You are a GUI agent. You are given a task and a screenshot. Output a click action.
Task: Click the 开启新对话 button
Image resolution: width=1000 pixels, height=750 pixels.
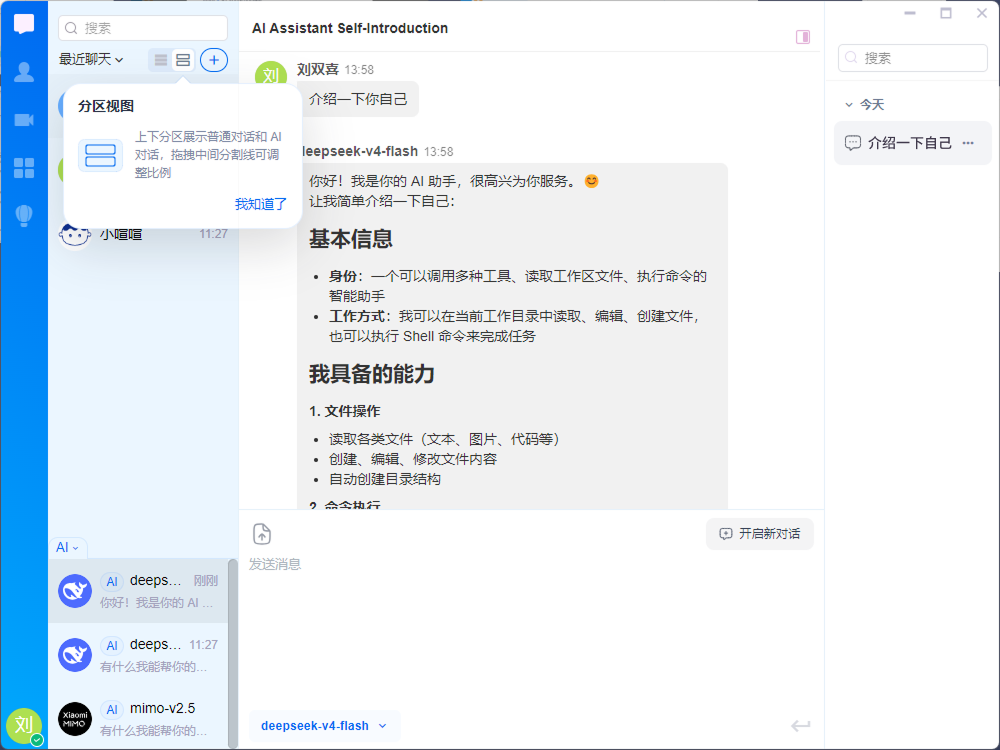760,534
